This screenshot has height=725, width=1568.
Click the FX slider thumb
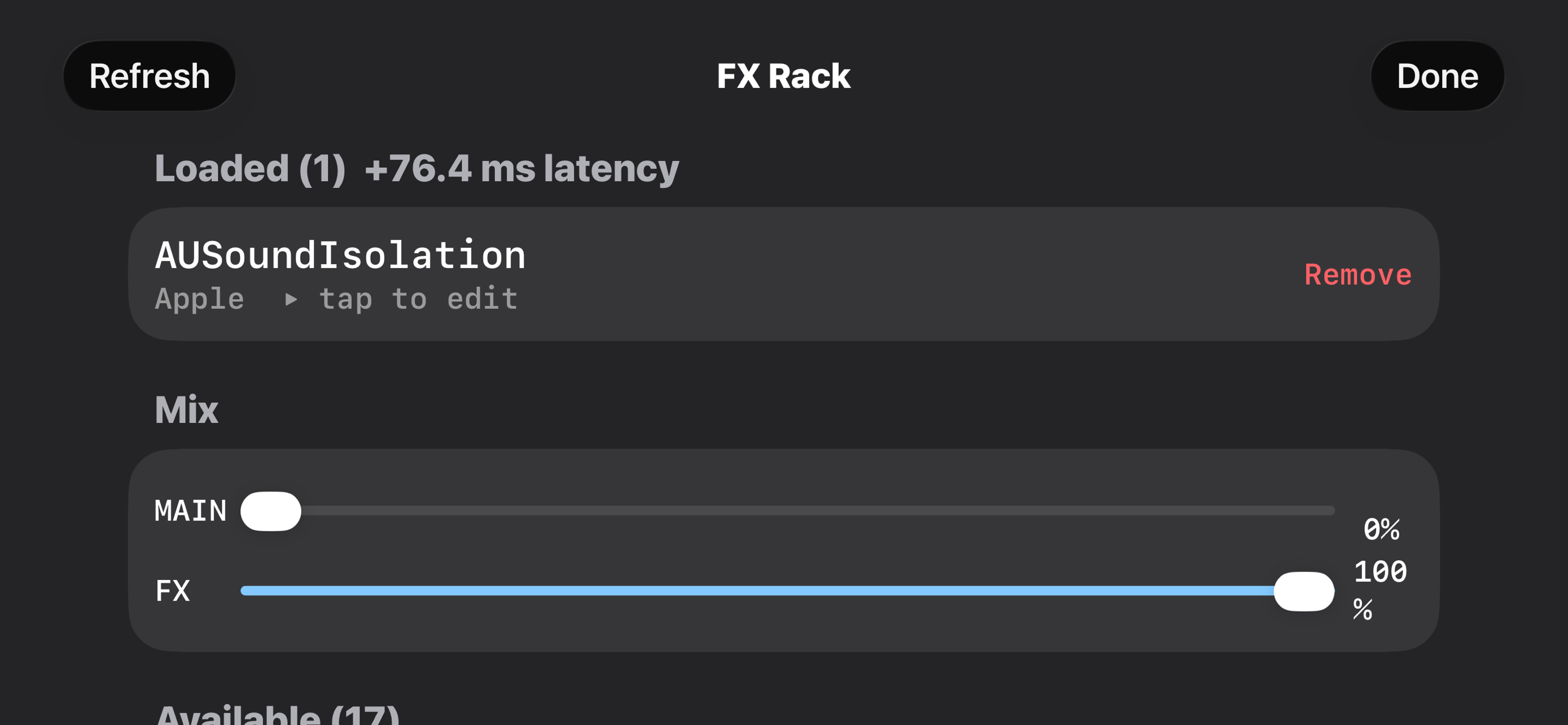coord(1304,591)
